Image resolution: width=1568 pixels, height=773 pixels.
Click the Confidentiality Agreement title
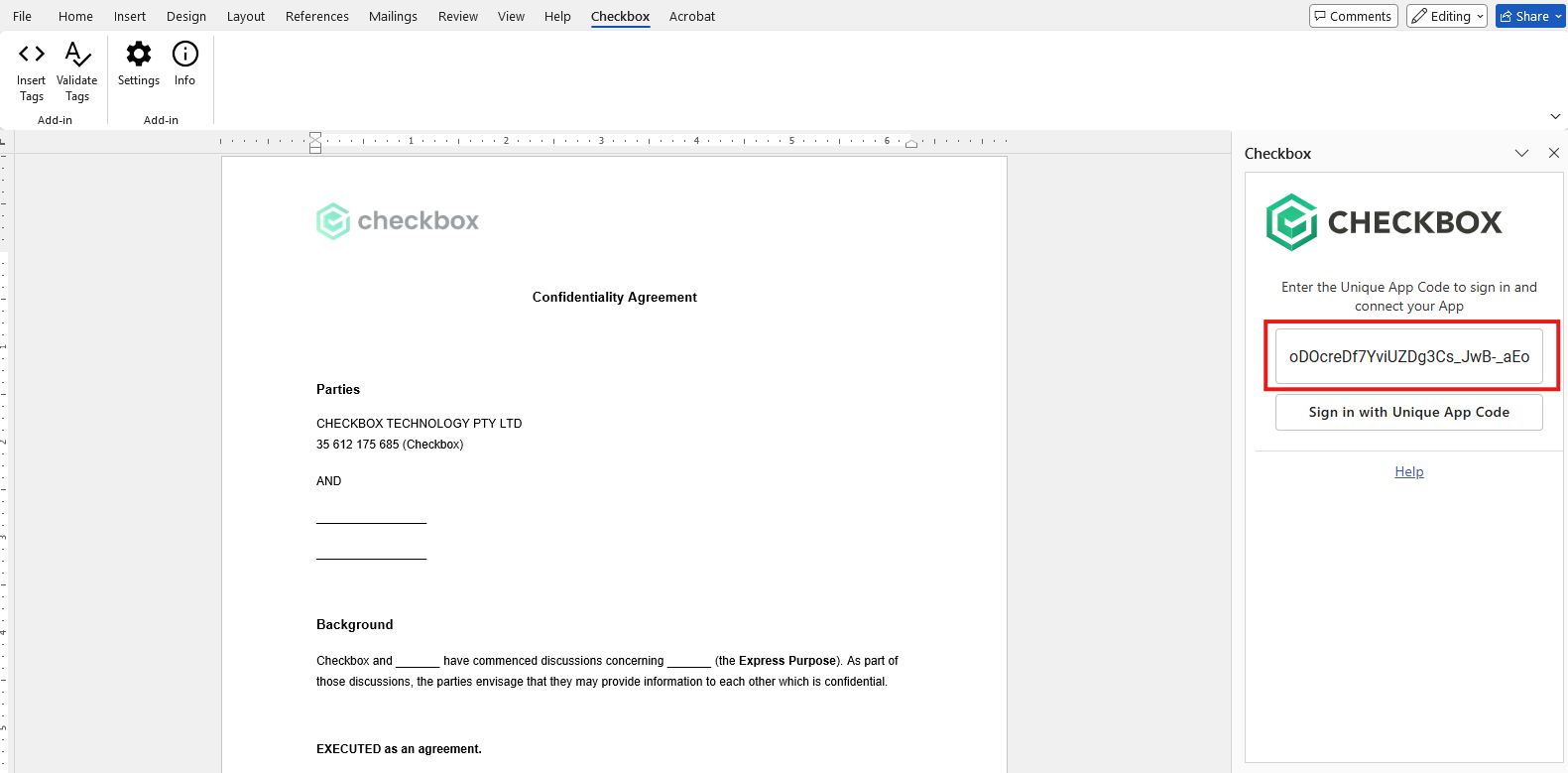(x=615, y=297)
